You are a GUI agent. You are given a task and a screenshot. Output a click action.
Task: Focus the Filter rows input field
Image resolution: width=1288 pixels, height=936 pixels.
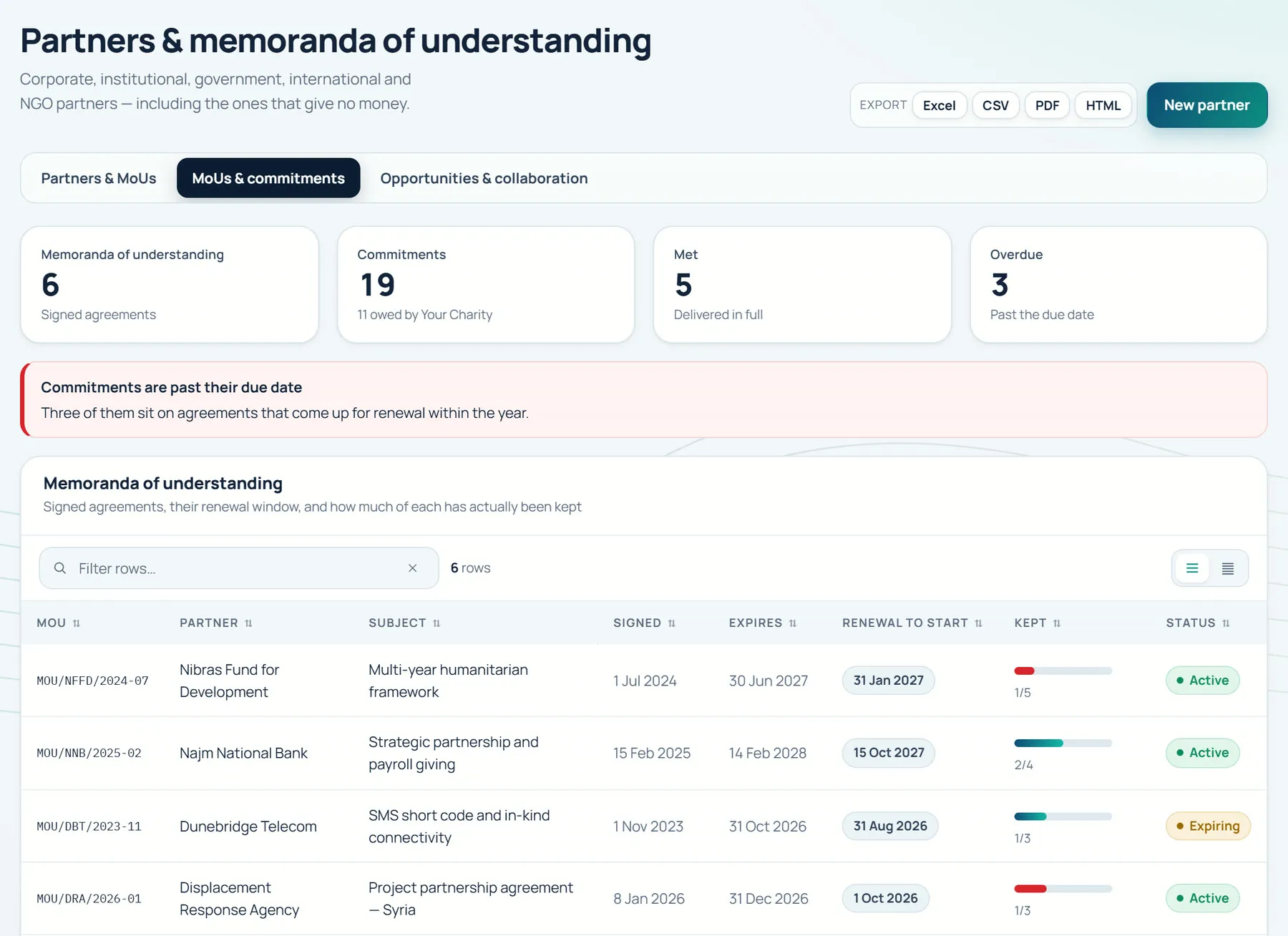pos(238,568)
